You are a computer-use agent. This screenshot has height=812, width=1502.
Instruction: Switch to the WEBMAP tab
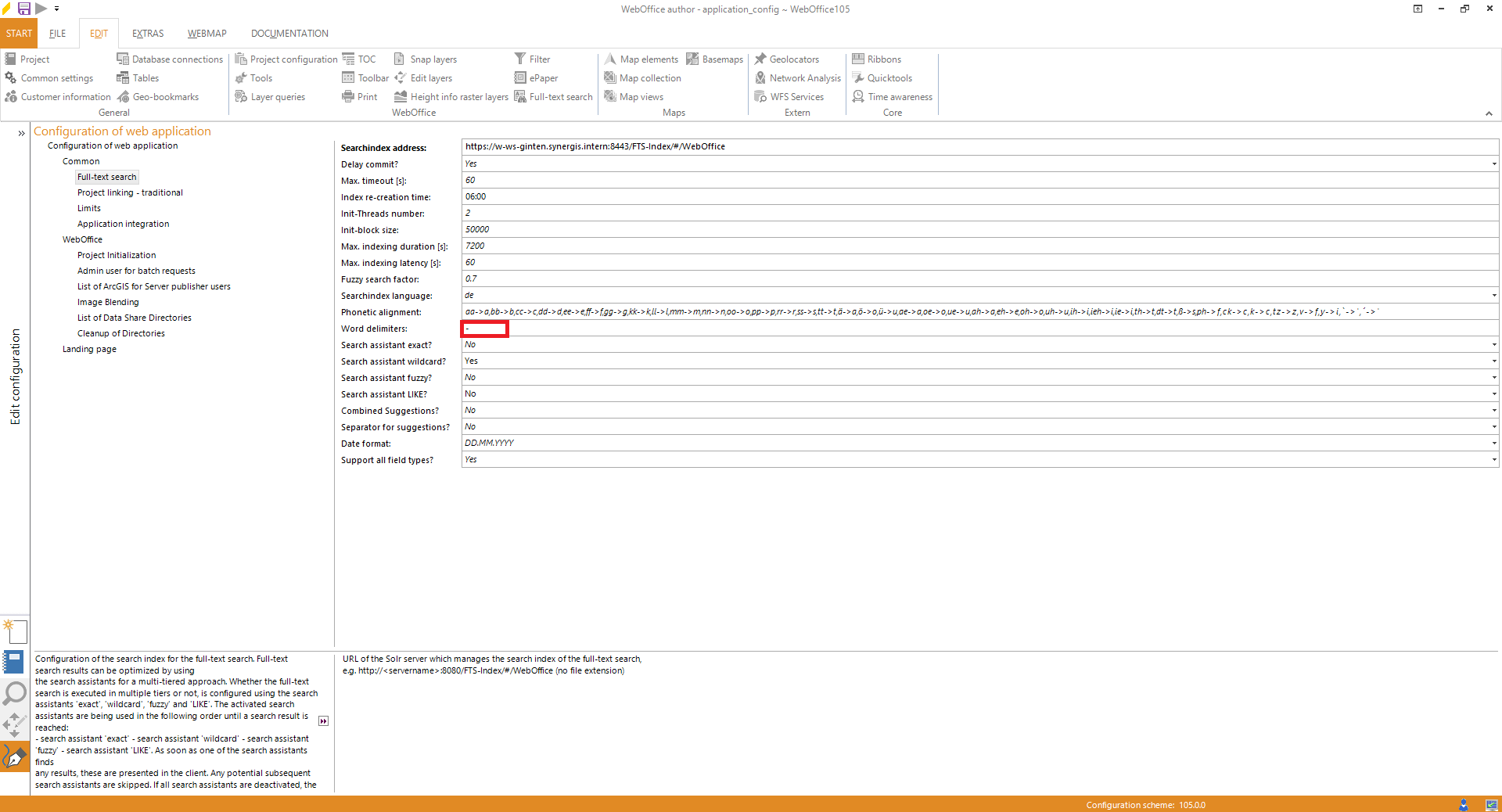point(206,33)
